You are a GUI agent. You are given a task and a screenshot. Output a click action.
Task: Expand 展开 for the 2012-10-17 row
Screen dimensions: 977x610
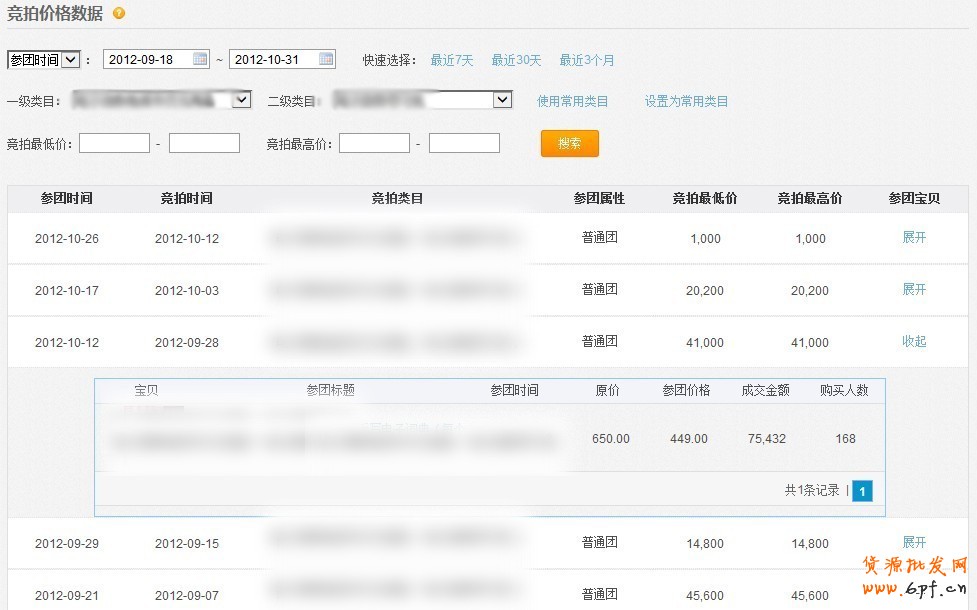pyautogui.click(x=914, y=290)
